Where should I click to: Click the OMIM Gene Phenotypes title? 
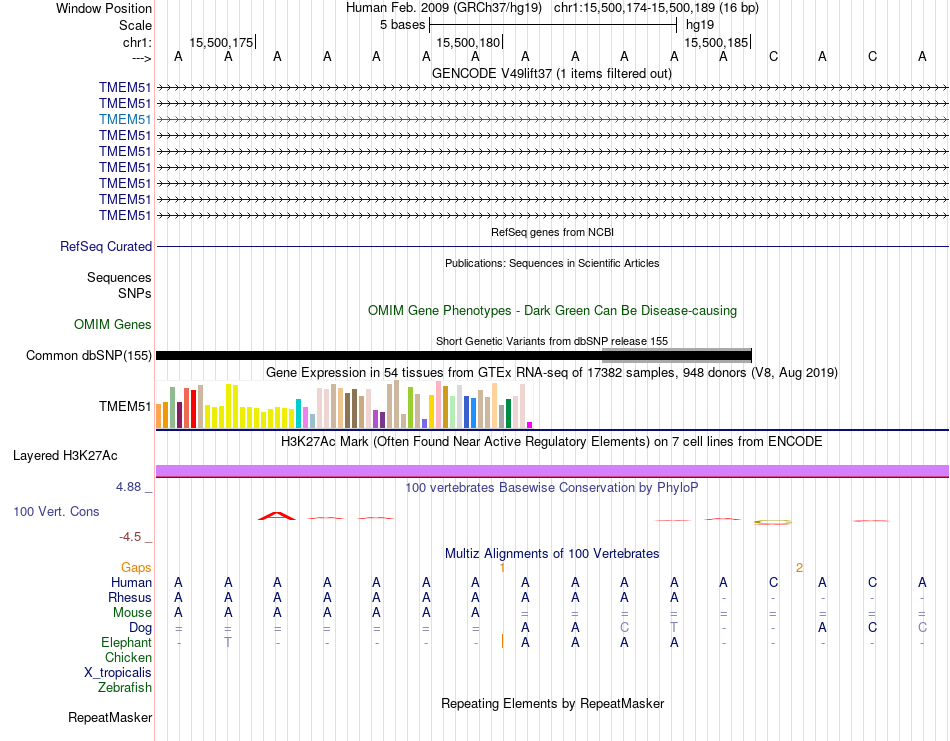click(x=552, y=311)
